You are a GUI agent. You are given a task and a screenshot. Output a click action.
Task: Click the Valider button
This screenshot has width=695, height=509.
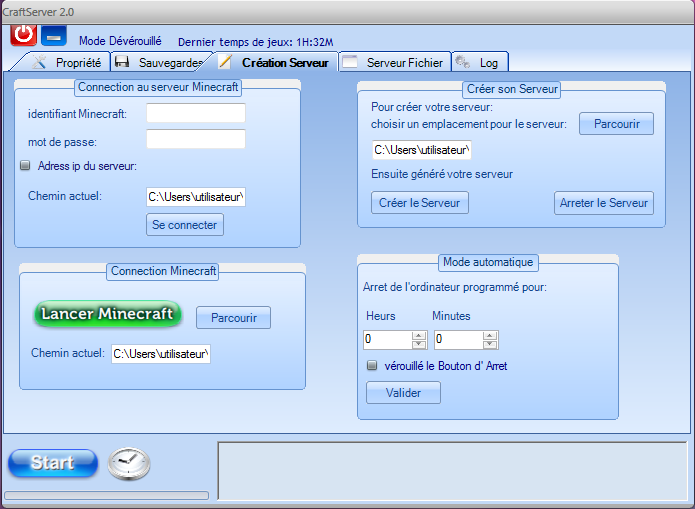click(x=403, y=392)
